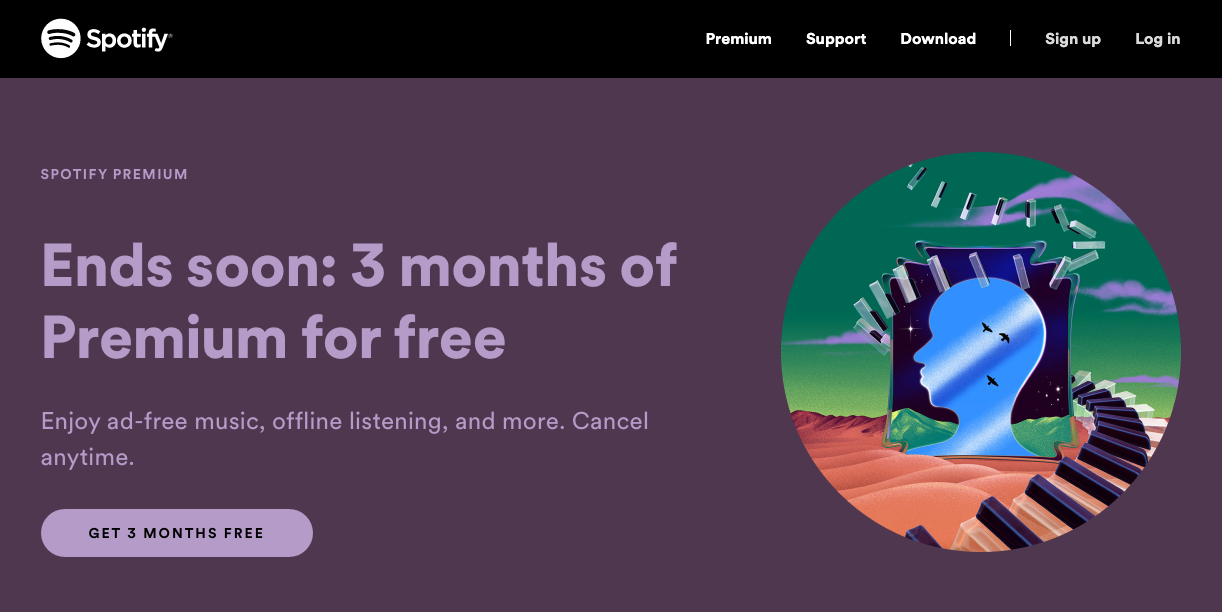Click the 'Premium for free' headline line
This screenshot has width=1222, height=612.
tap(273, 338)
